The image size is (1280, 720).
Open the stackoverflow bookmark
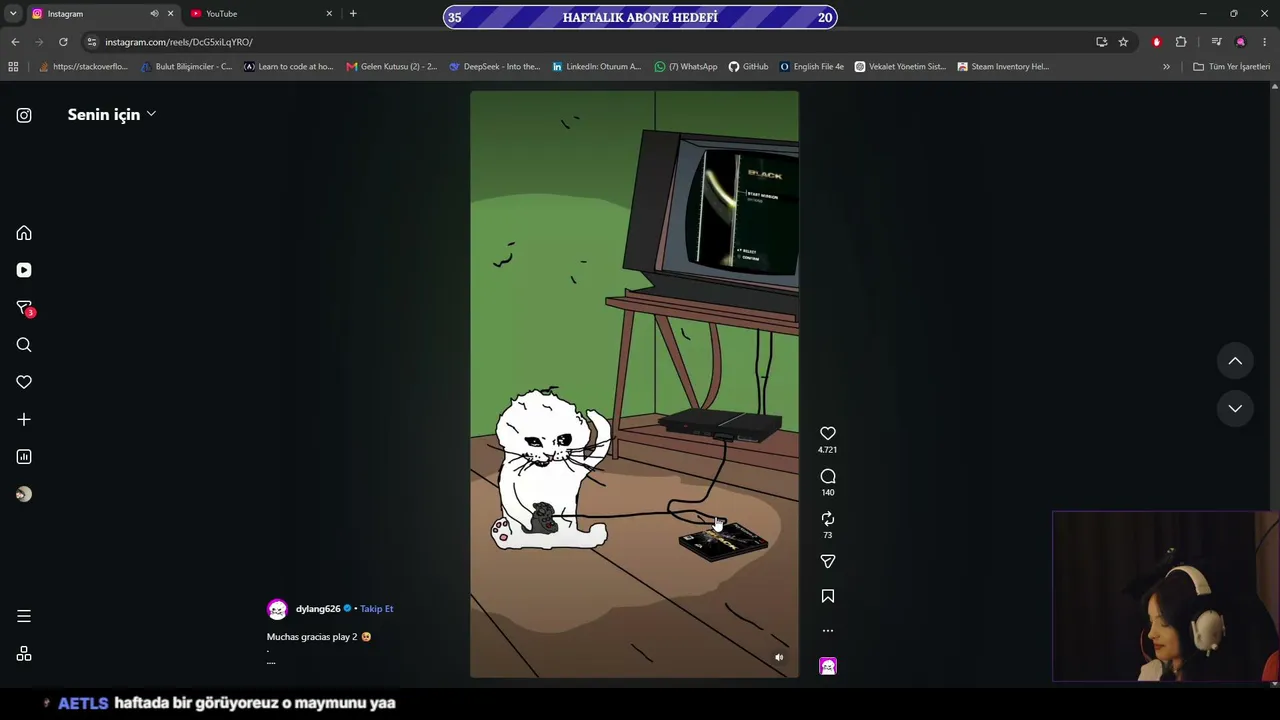pos(83,67)
